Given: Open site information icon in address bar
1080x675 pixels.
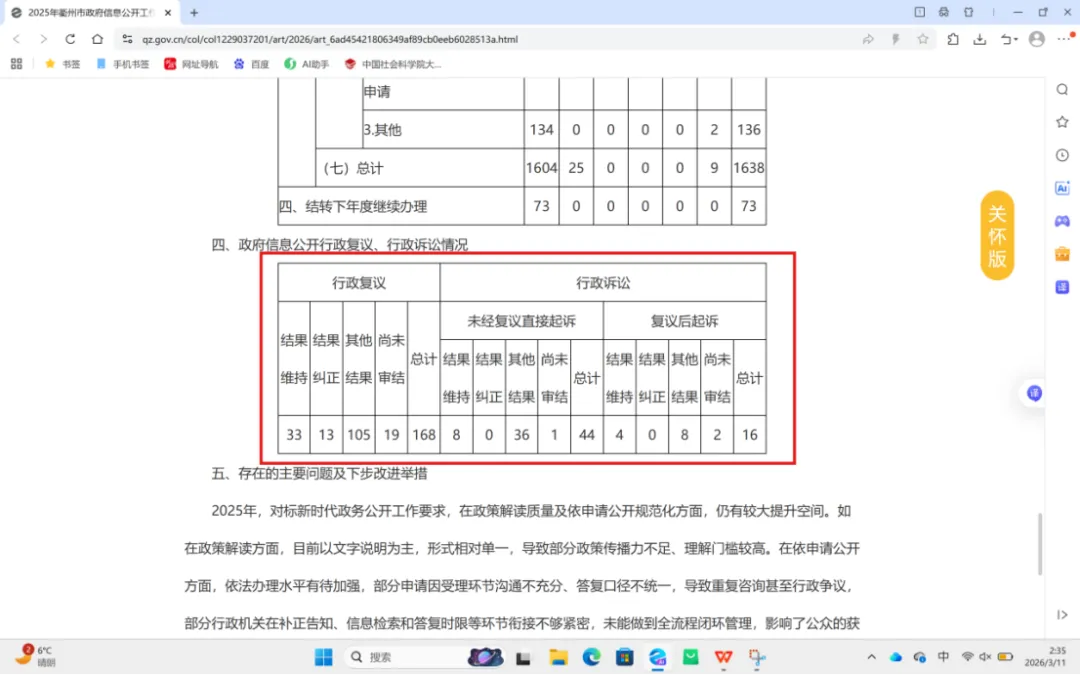Looking at the screenshot, I should [x=127, y=39].
